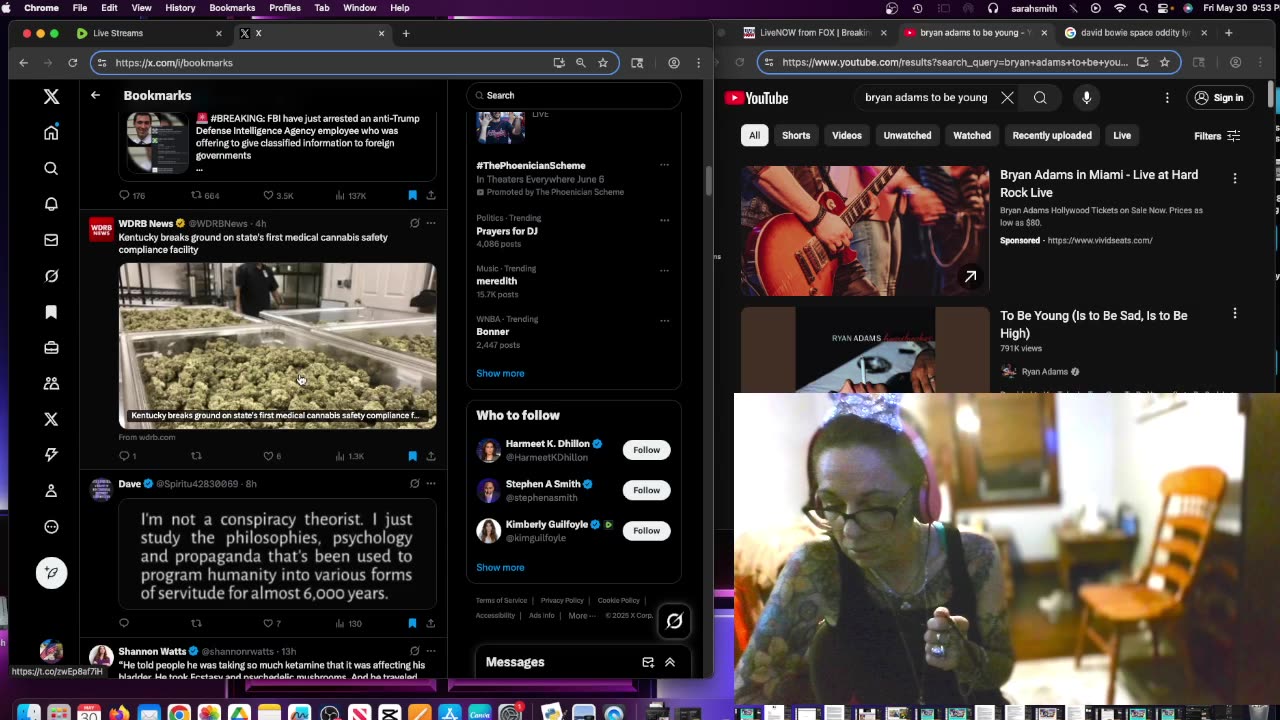Open Grok from the X sidebar
The width and height of the screenshot is (1280, 720).
pos(51,276)
